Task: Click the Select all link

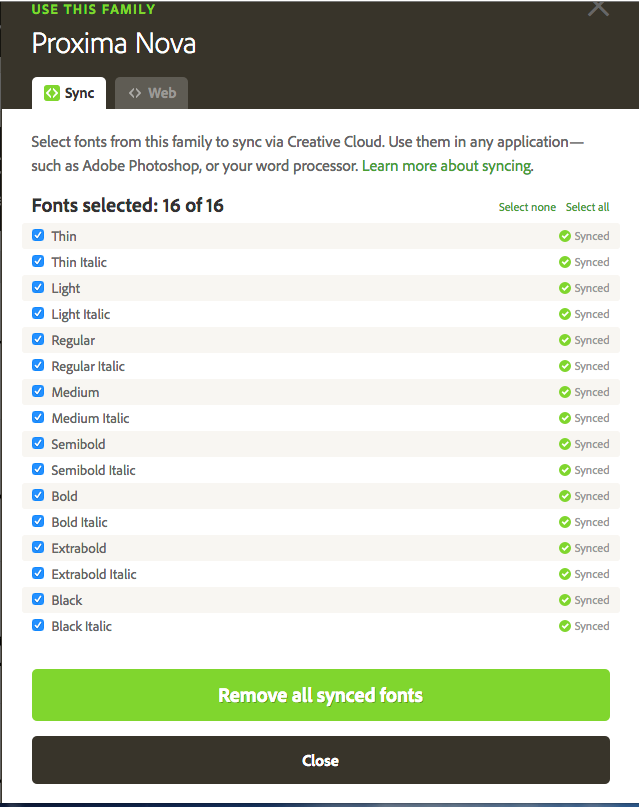Action: point(587,207)
